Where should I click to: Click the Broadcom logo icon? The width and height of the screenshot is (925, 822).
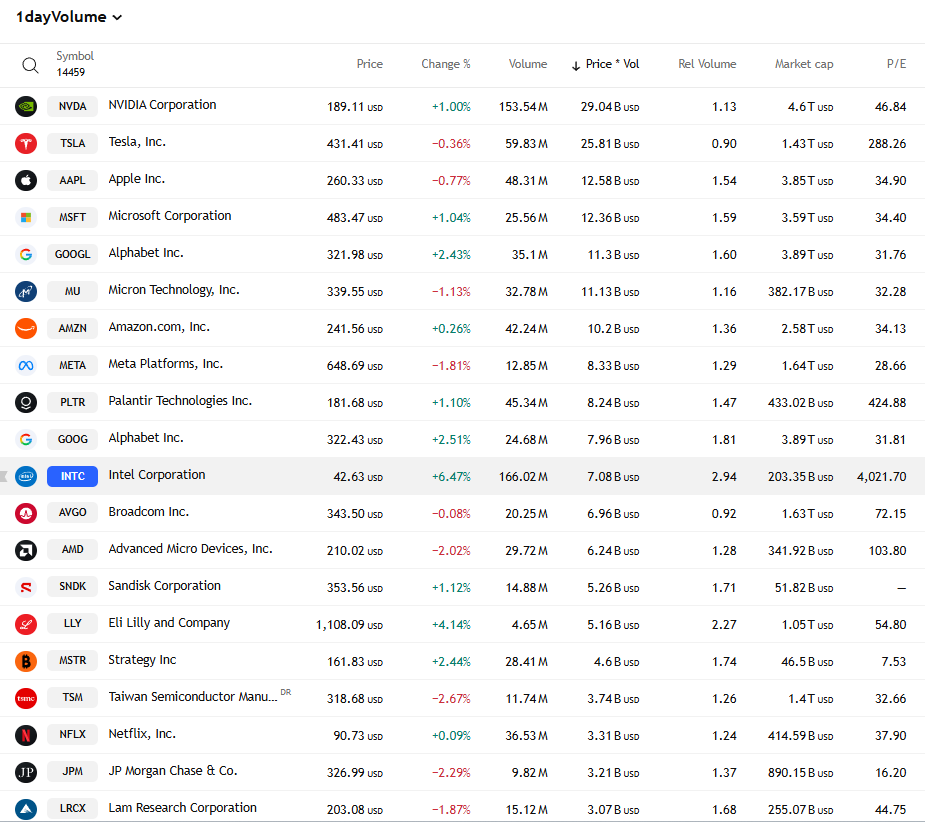(26, 513)
